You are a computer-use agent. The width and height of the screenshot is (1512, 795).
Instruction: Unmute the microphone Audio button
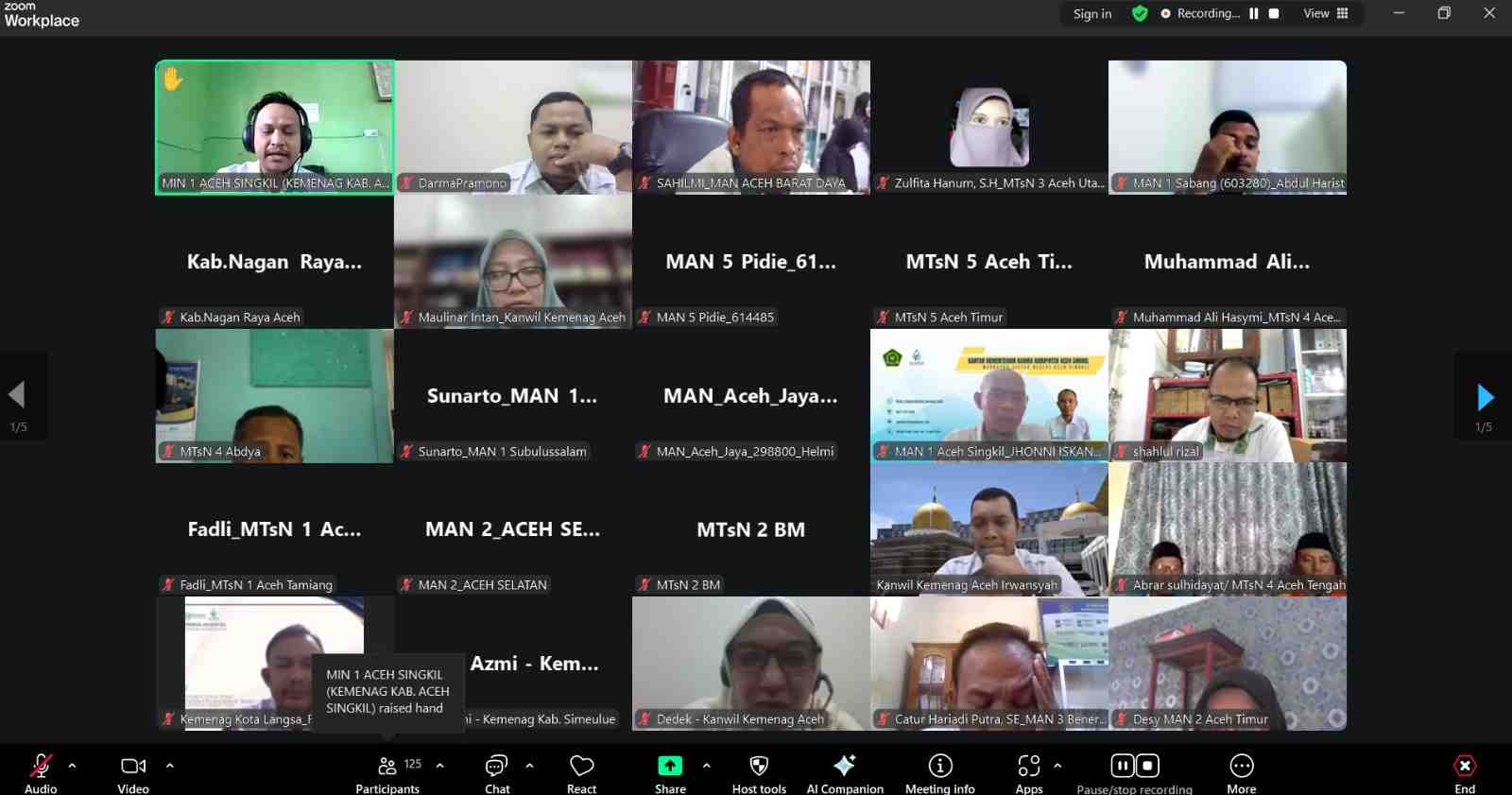[41, 772]
